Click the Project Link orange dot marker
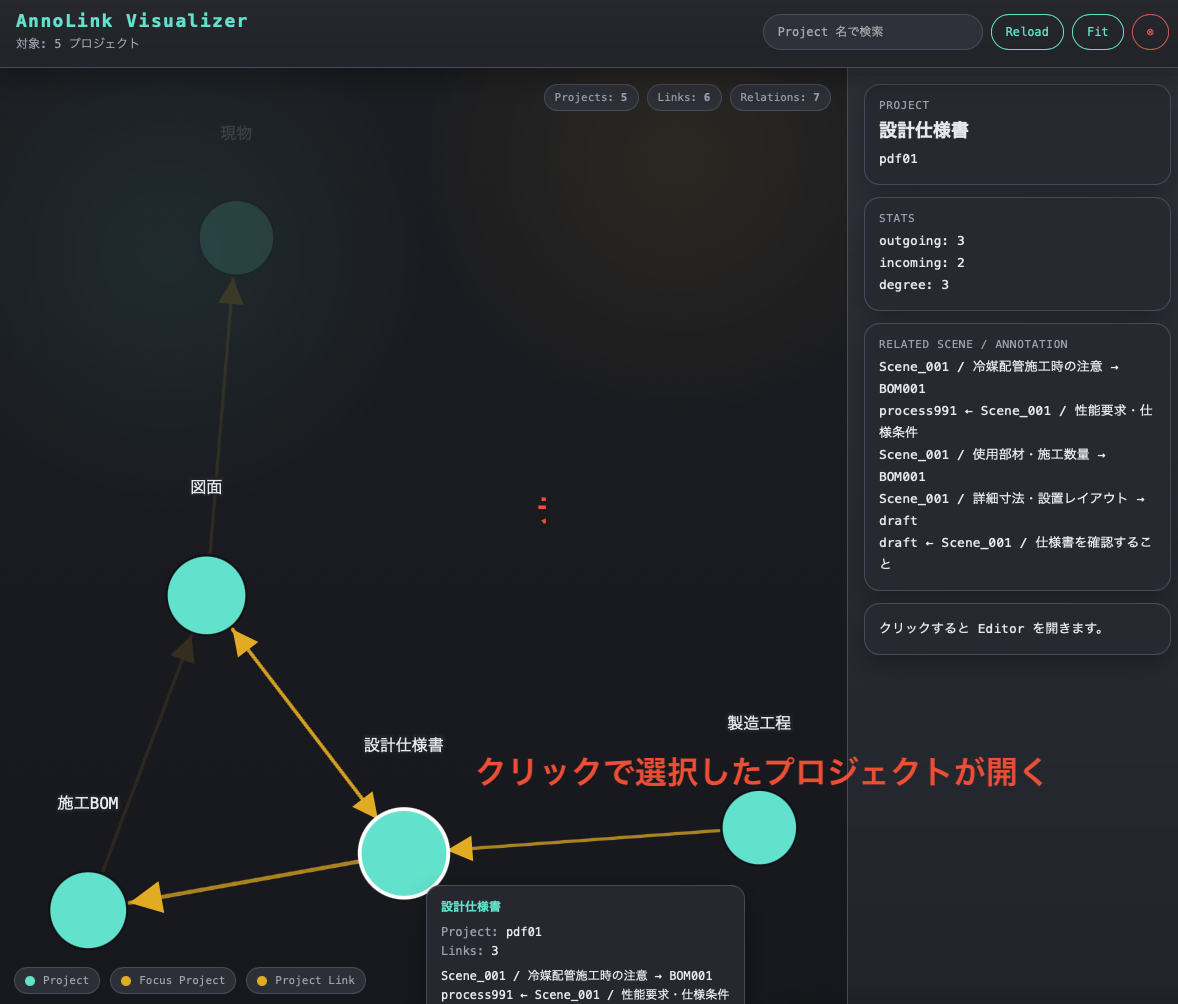 (x=262, y=980)
